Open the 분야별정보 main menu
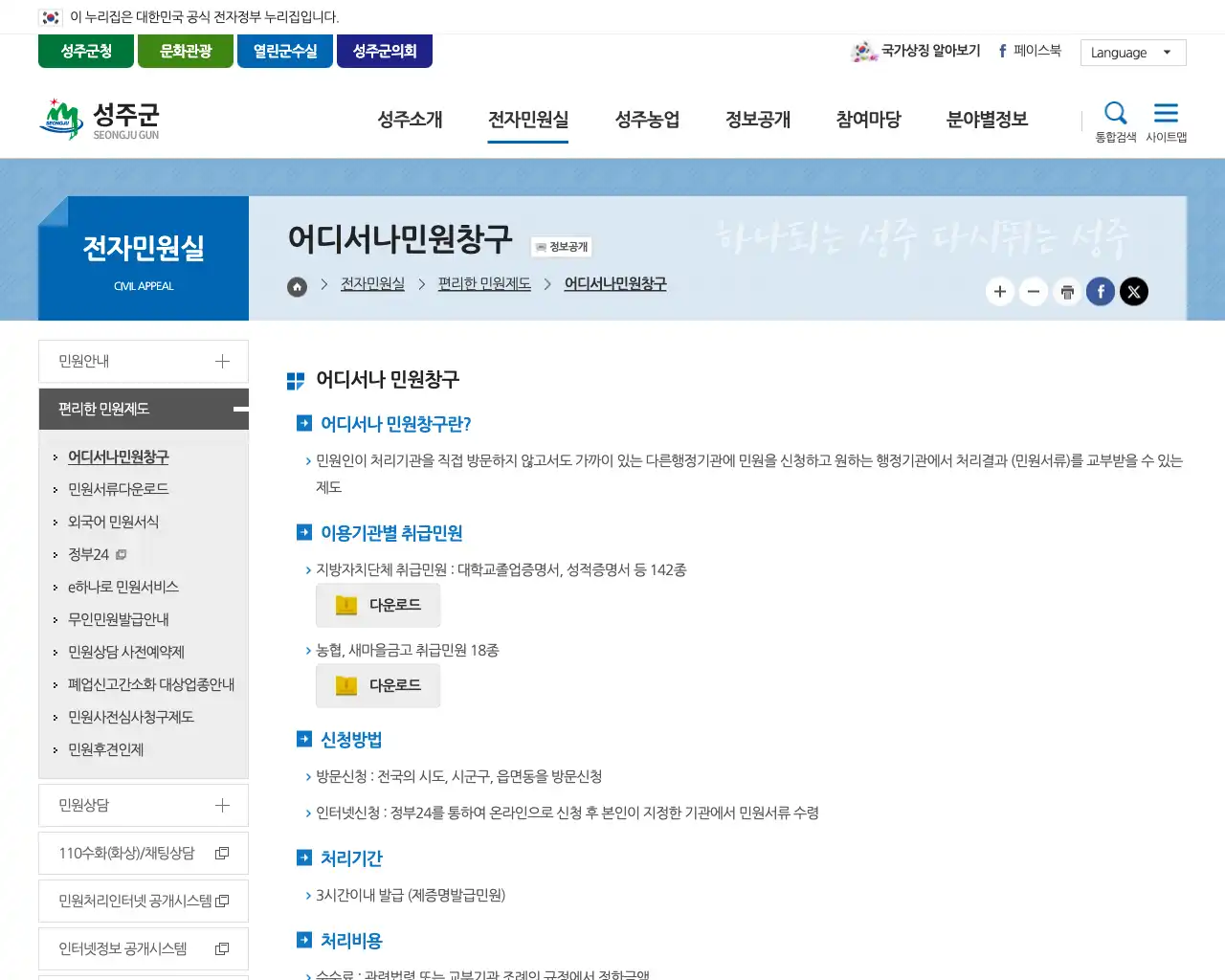Image resolution: width=1225 pixels, height=980 pixels. (x=987, y=120)
